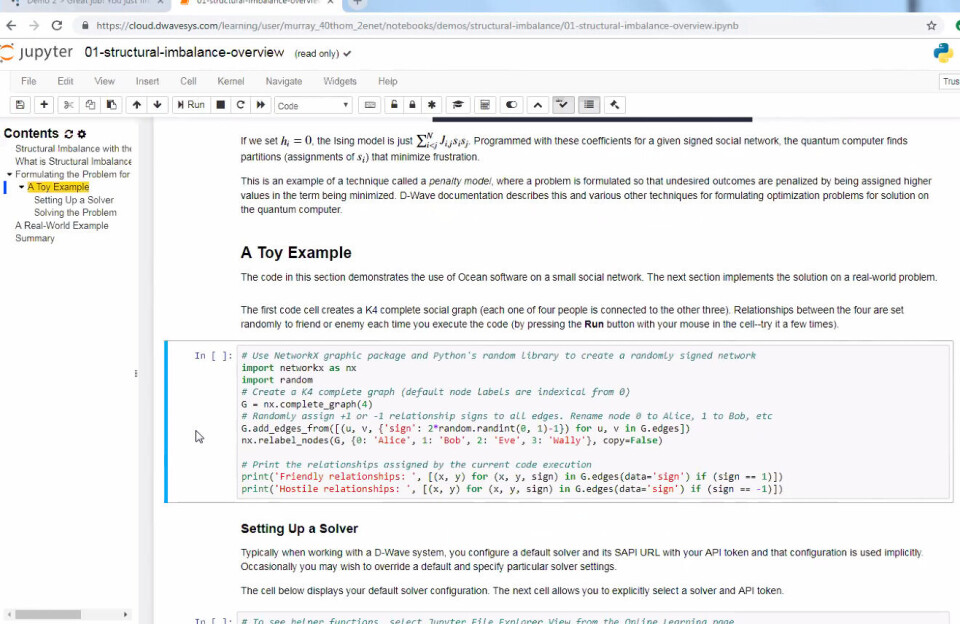
Task: Refresh the Contents table of contents
Action: click(69, 134)
